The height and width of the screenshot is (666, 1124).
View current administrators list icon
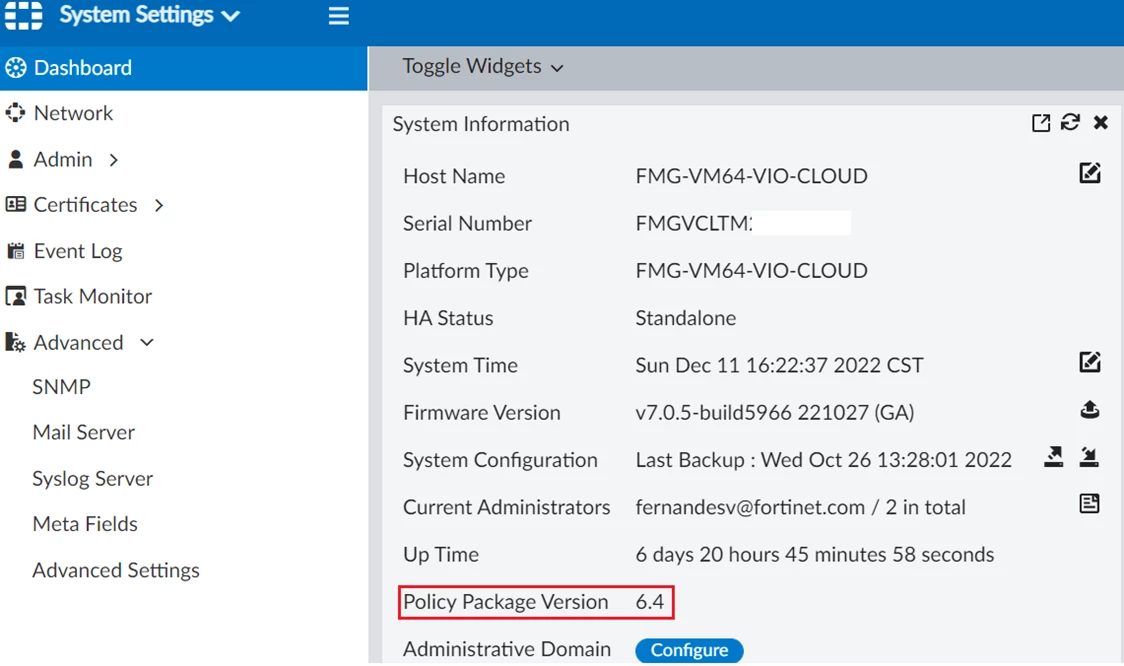pyautogui.click(x=1090, y=504)
